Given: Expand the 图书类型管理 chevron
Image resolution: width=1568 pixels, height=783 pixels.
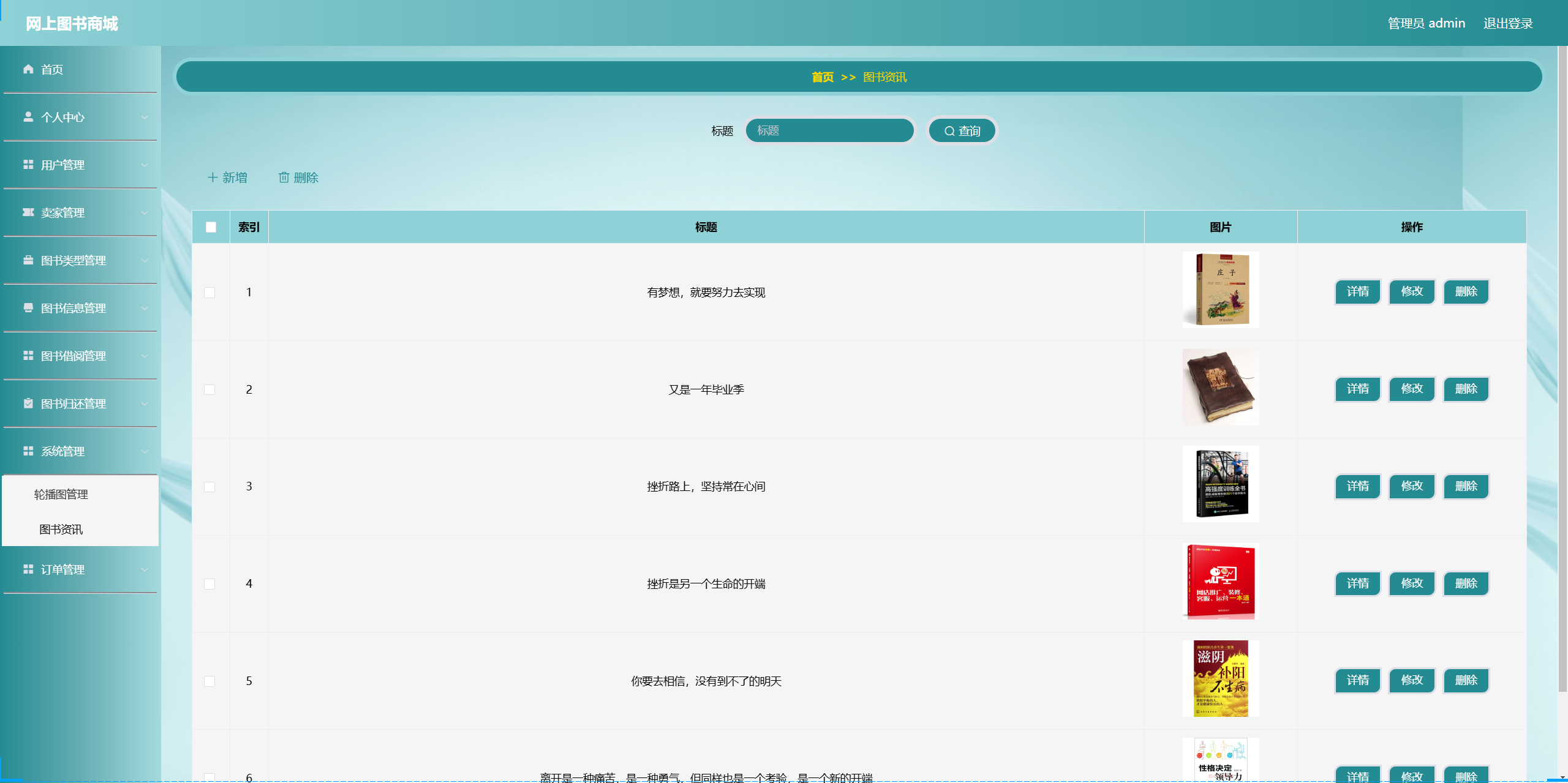Looking at the screenshot, I should click(x=145, y=260).
